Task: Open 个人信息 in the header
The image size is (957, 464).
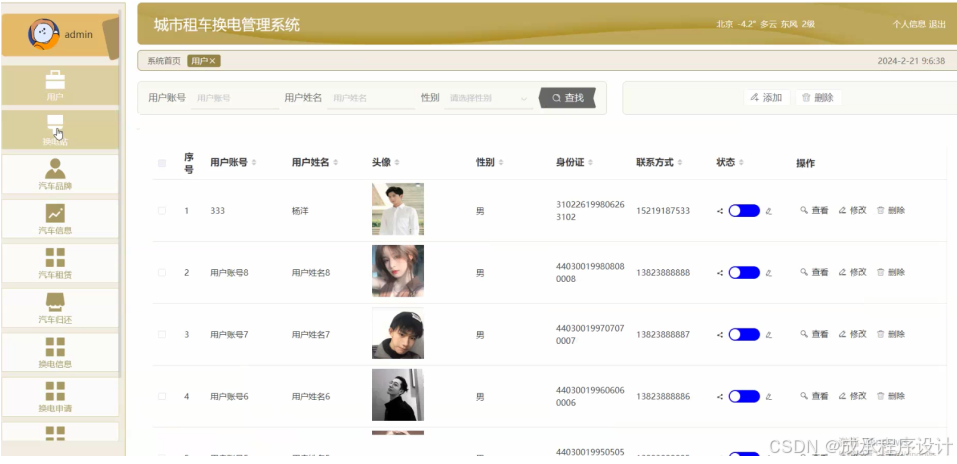Action: [x=909, y=24]
